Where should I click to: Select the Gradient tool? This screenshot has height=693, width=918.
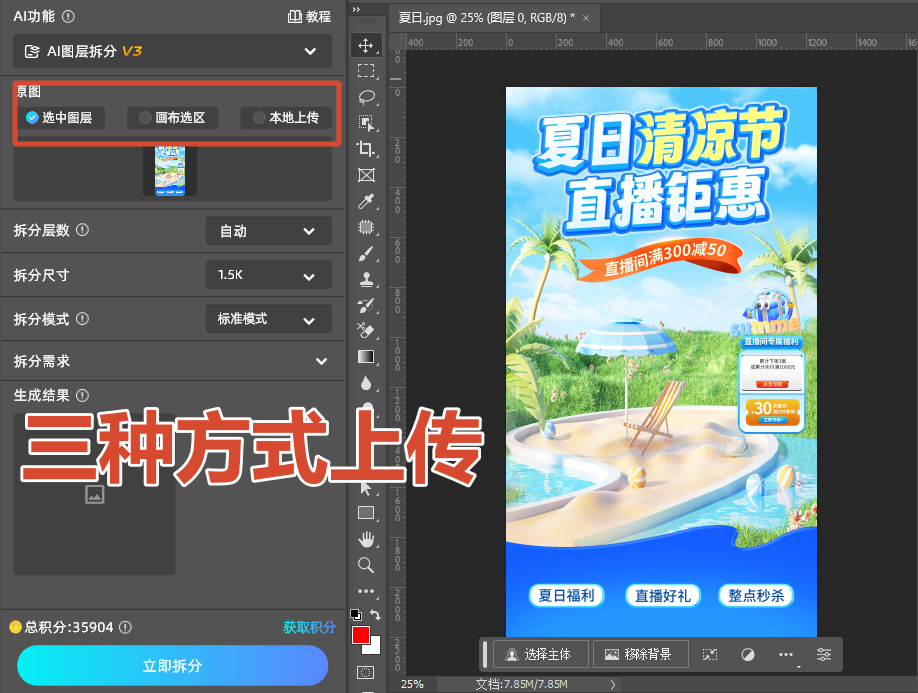coord(366,356)
